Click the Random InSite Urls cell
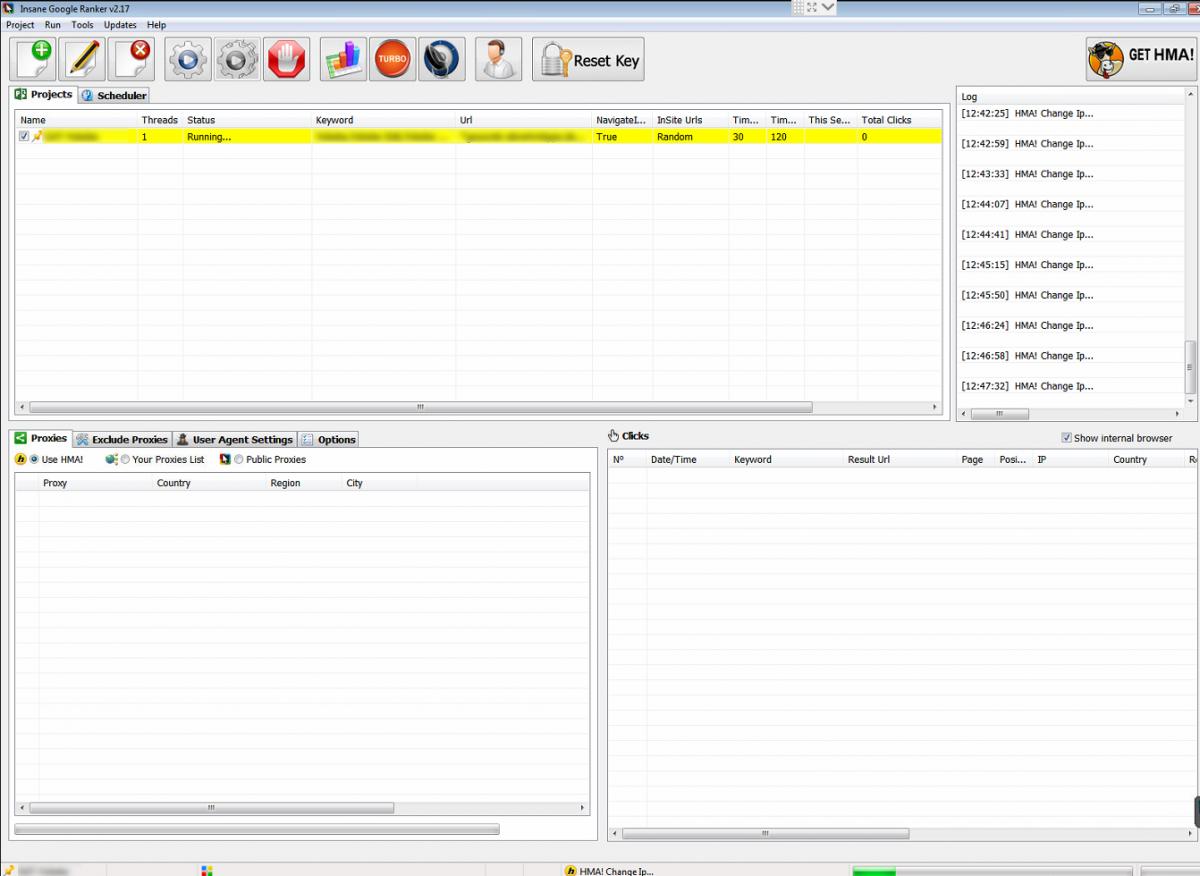This screenshot has width=1200, height=876. (690, 137)
